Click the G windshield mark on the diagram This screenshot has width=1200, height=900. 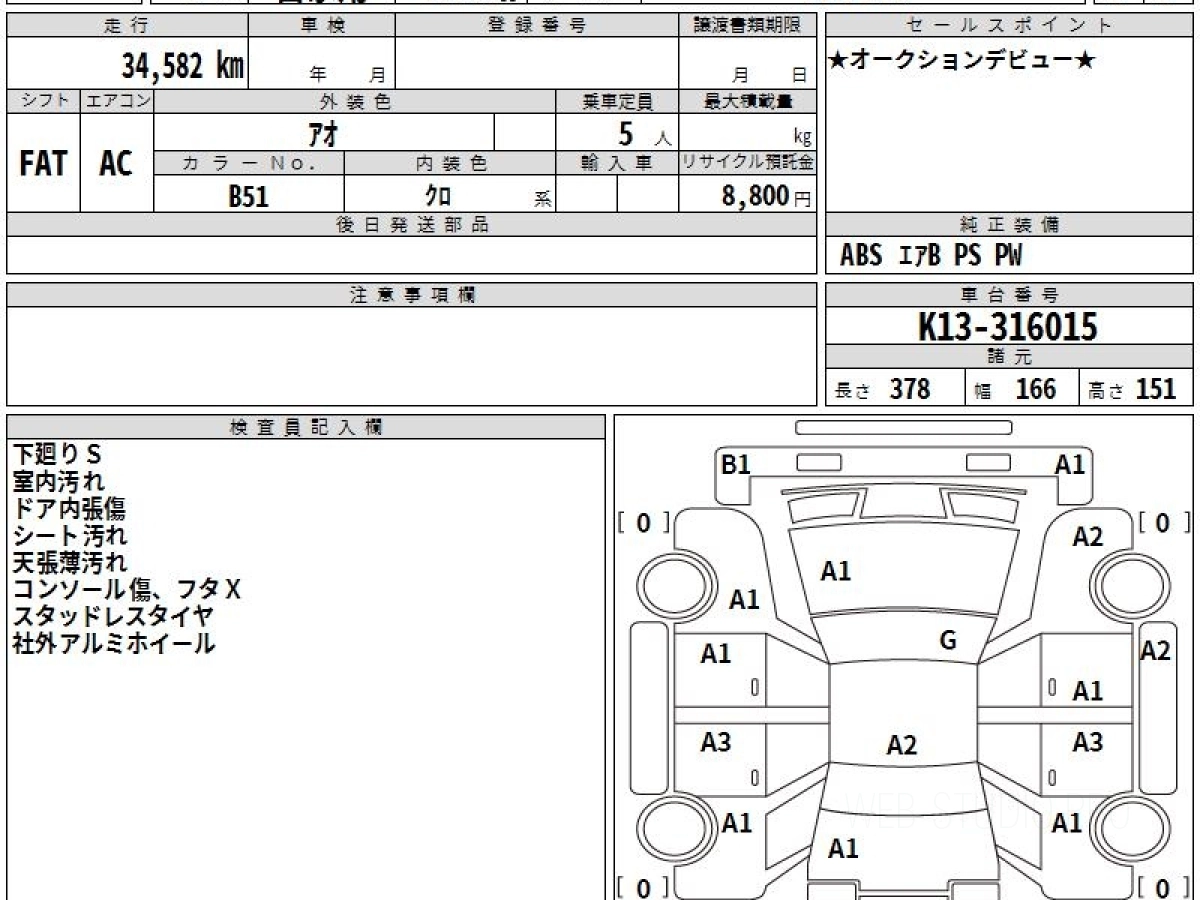(949, 641)
